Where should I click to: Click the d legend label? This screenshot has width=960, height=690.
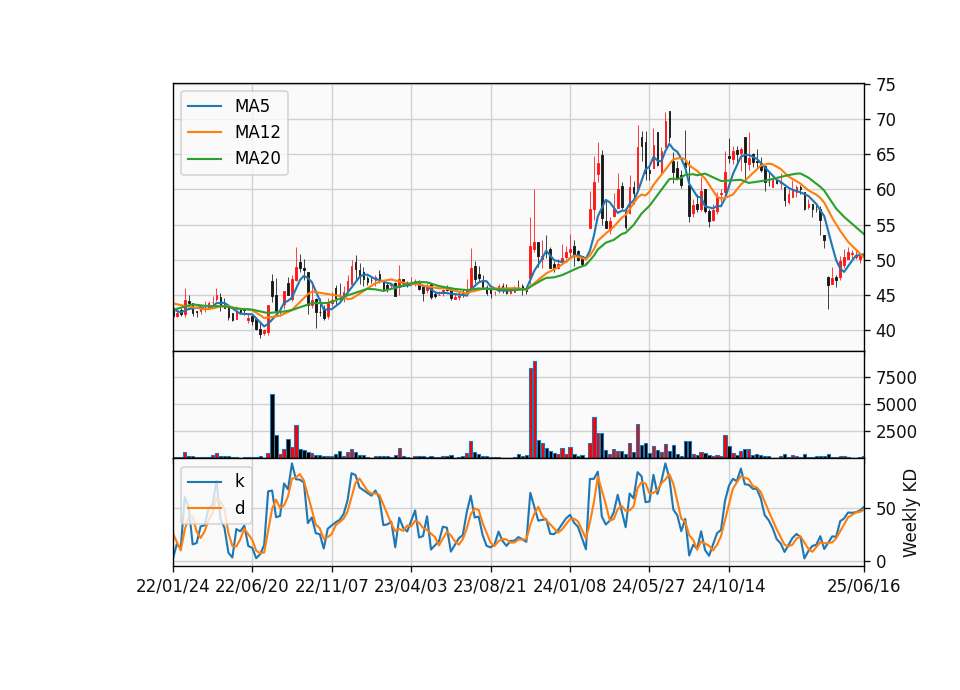(239, 508)
